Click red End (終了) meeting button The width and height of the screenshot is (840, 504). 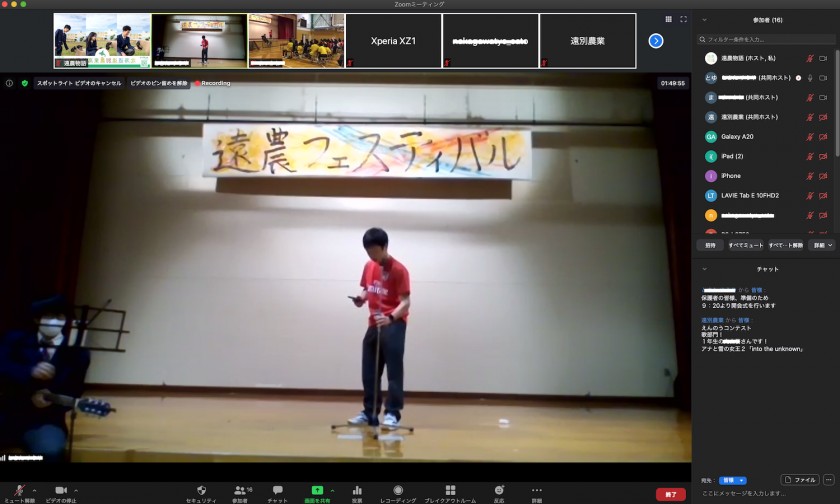coord(671,494)
